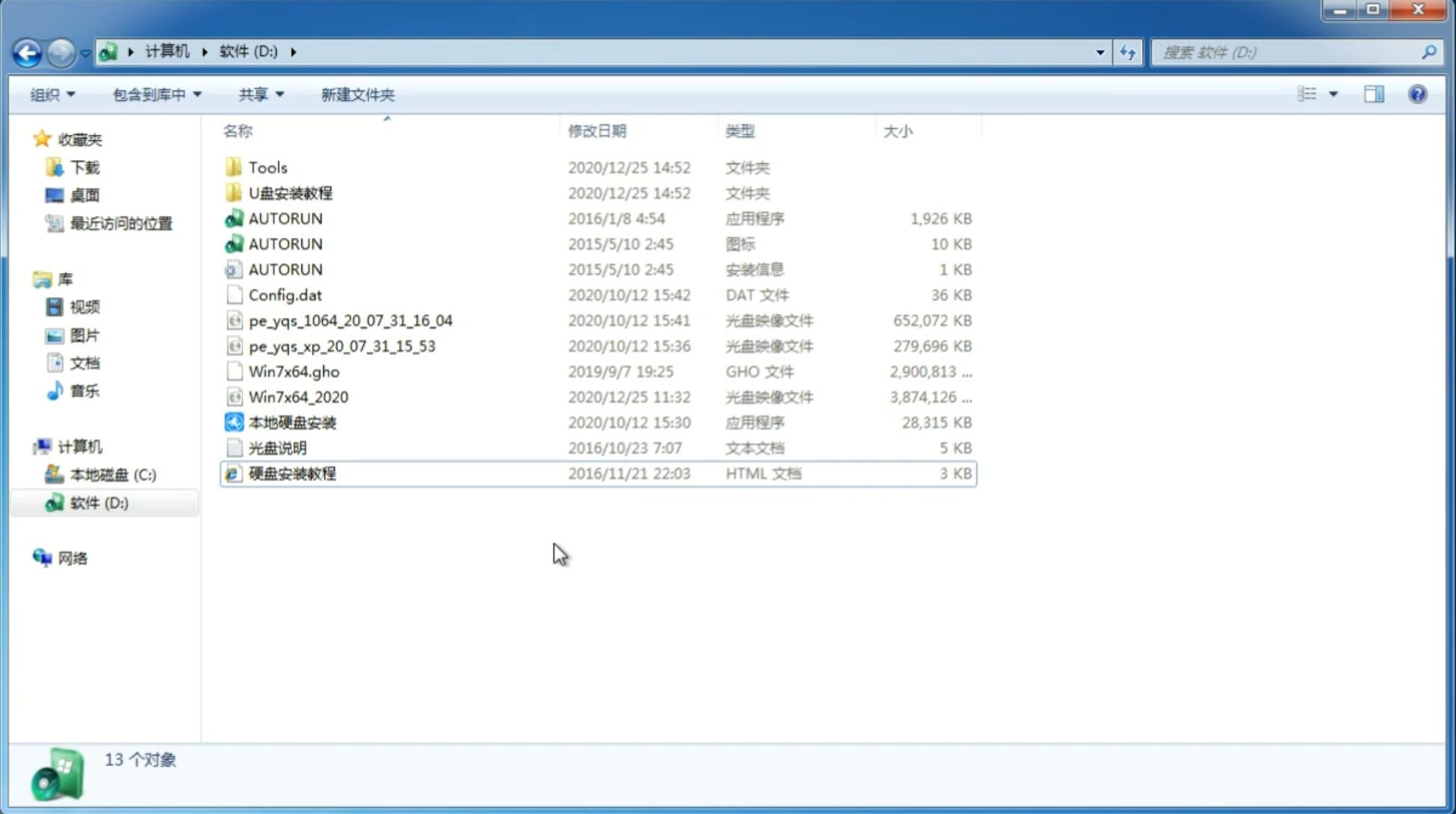1456x814 pixels.
Task: Open the Tools folder
Action: tap(266, 166)
